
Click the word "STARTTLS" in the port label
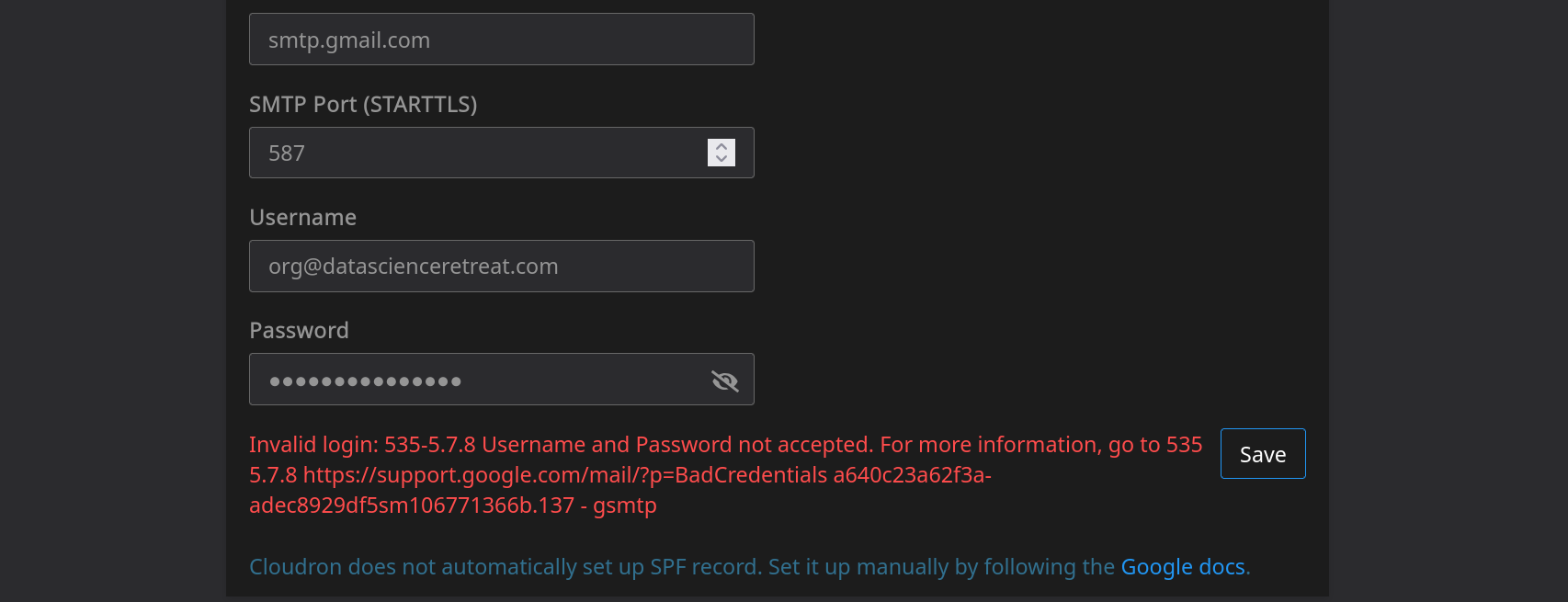tap(420, 105)
